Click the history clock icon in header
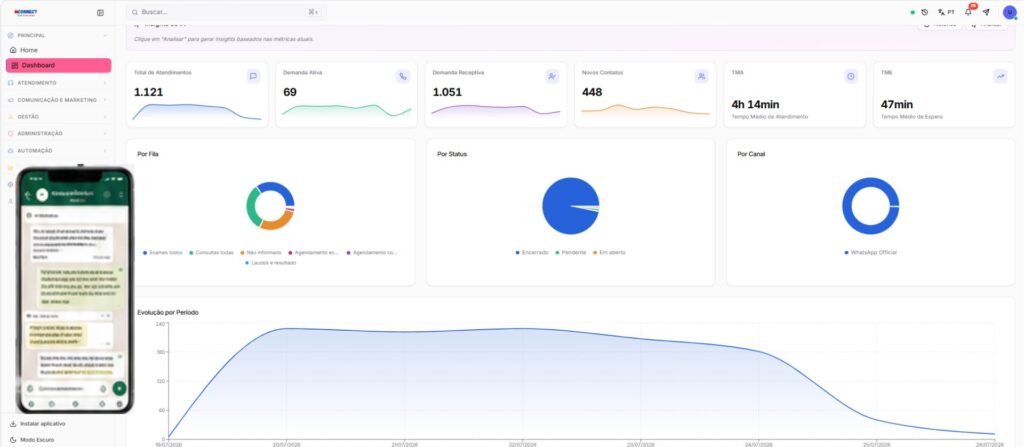This screenshot has height=447, width=1024. tap(925, 12)
